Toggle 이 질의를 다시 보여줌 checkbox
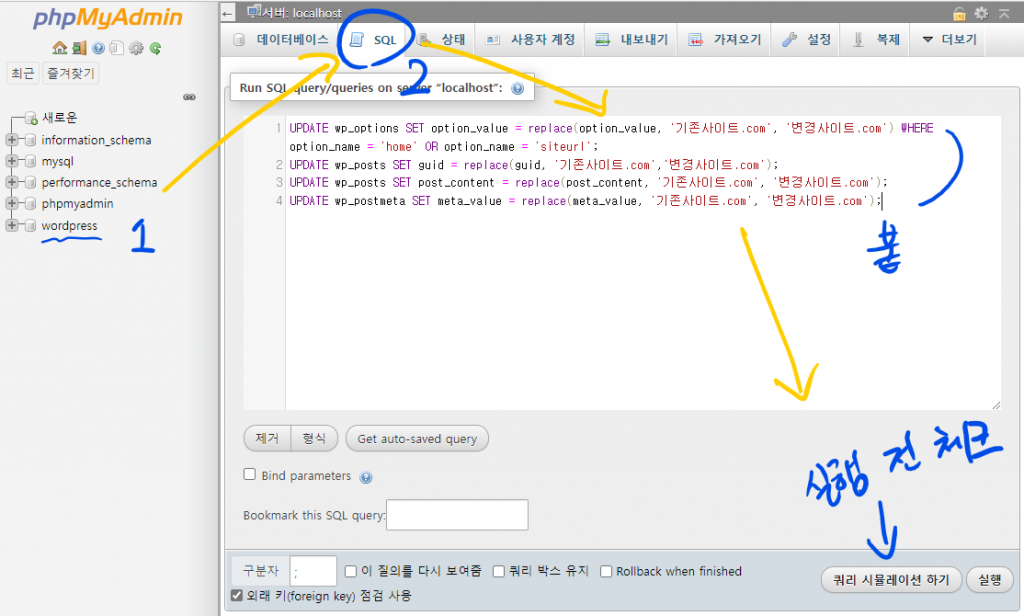 pyautogui.click(x=351, y=572)
